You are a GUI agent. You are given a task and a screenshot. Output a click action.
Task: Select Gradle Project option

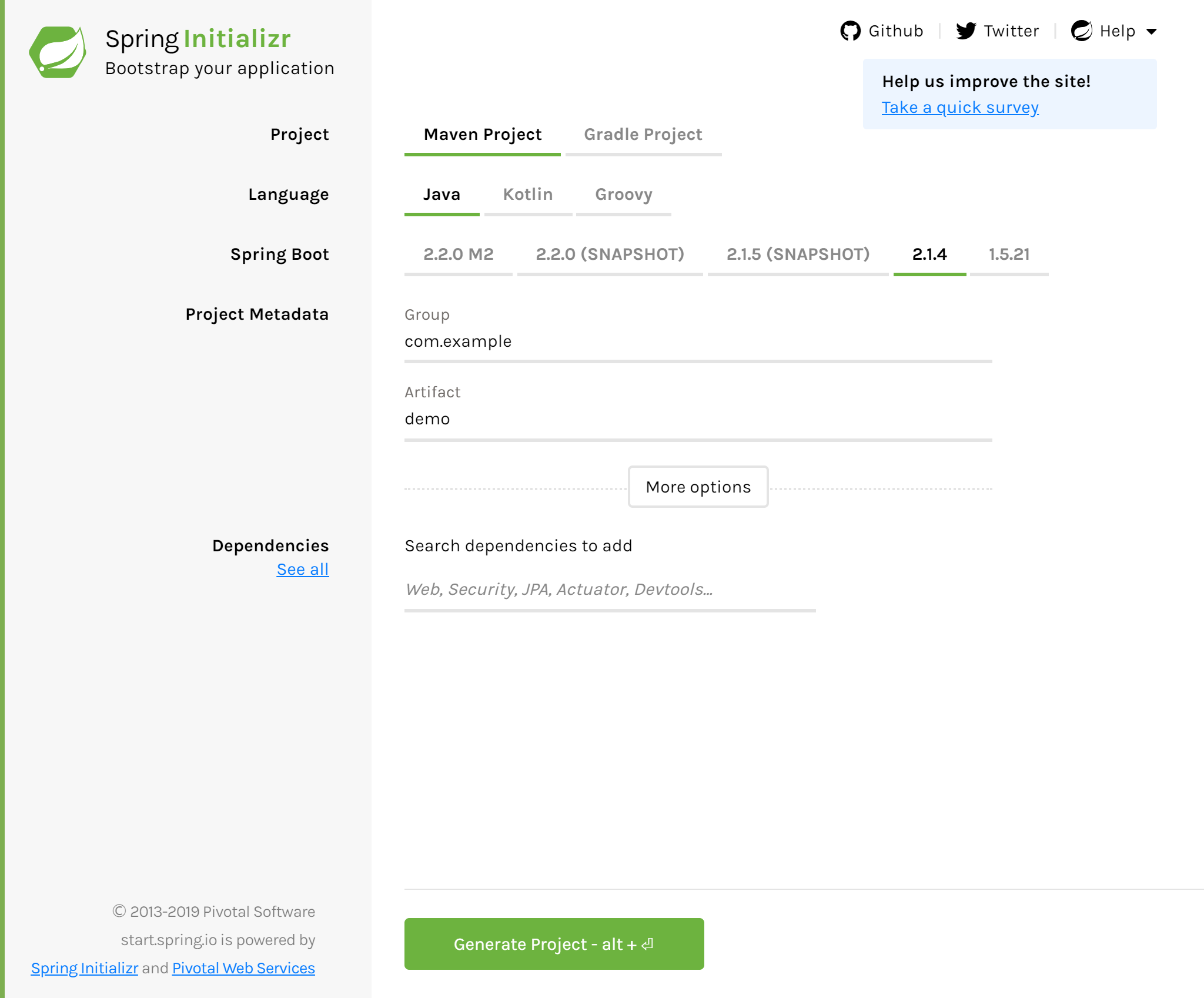click(x=643, y=135)
